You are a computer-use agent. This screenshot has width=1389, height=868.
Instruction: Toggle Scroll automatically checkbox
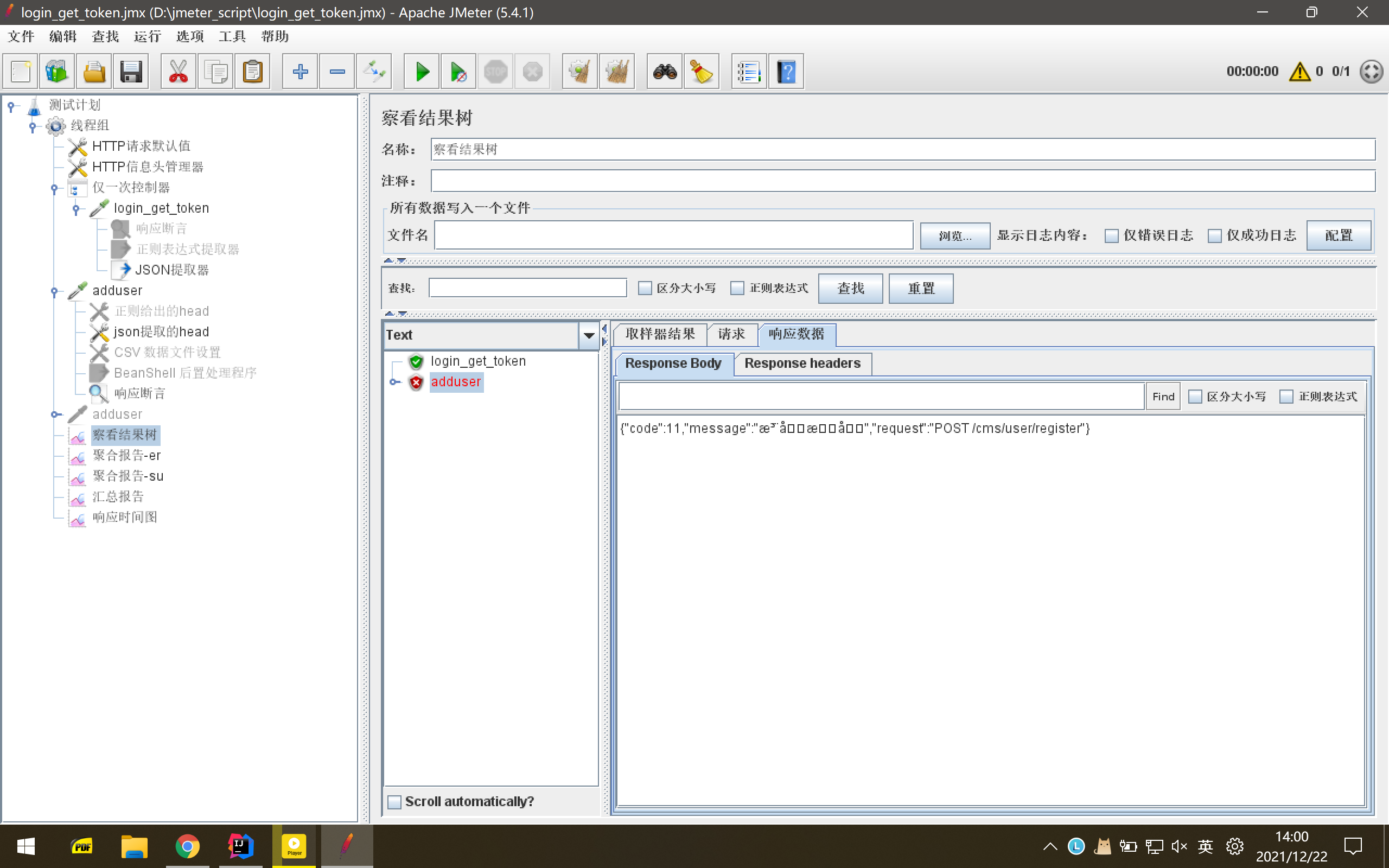[394, 802]
